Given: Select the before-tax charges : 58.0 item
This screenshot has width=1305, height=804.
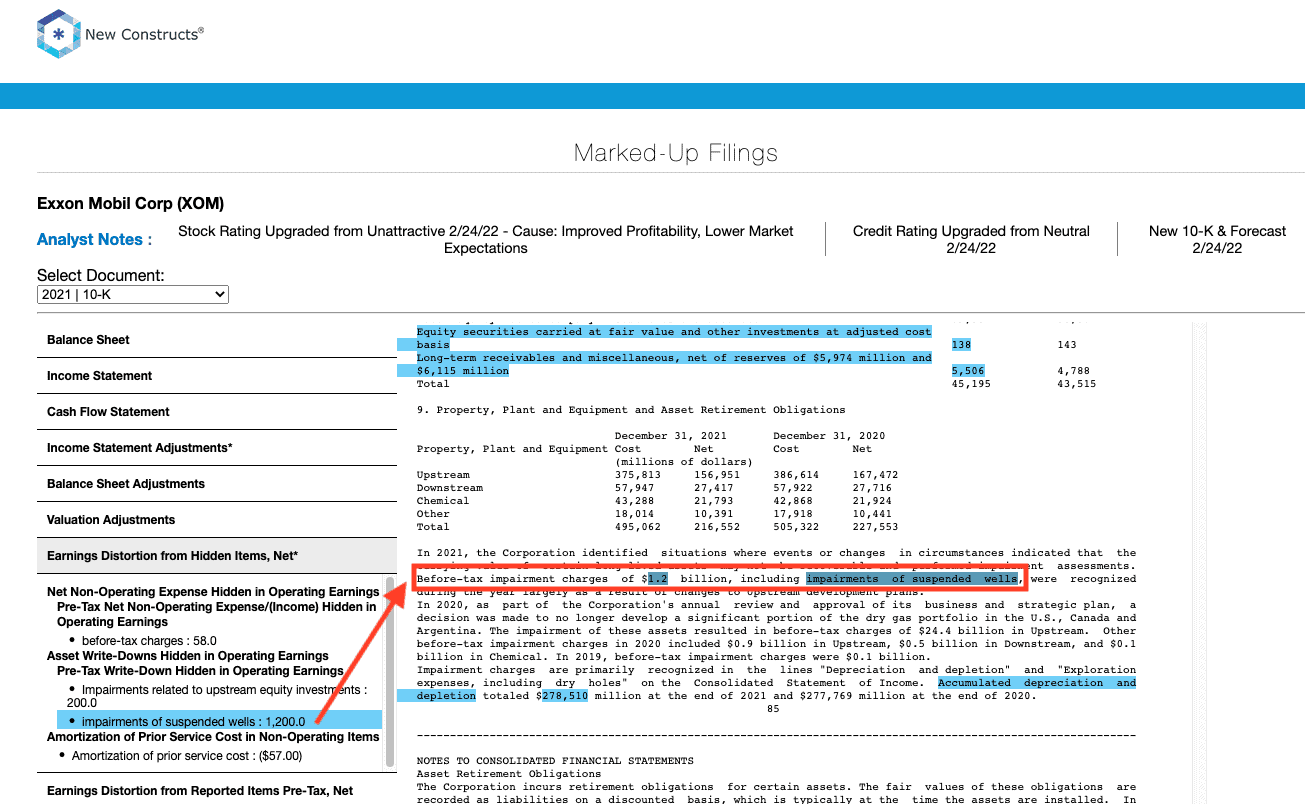Looking at the screenshot, I should click(x=150, y=641).
